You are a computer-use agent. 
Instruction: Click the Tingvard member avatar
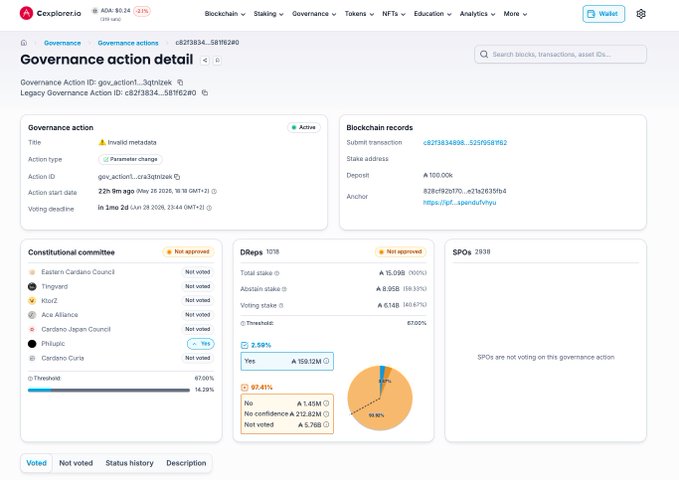point(32,286)
